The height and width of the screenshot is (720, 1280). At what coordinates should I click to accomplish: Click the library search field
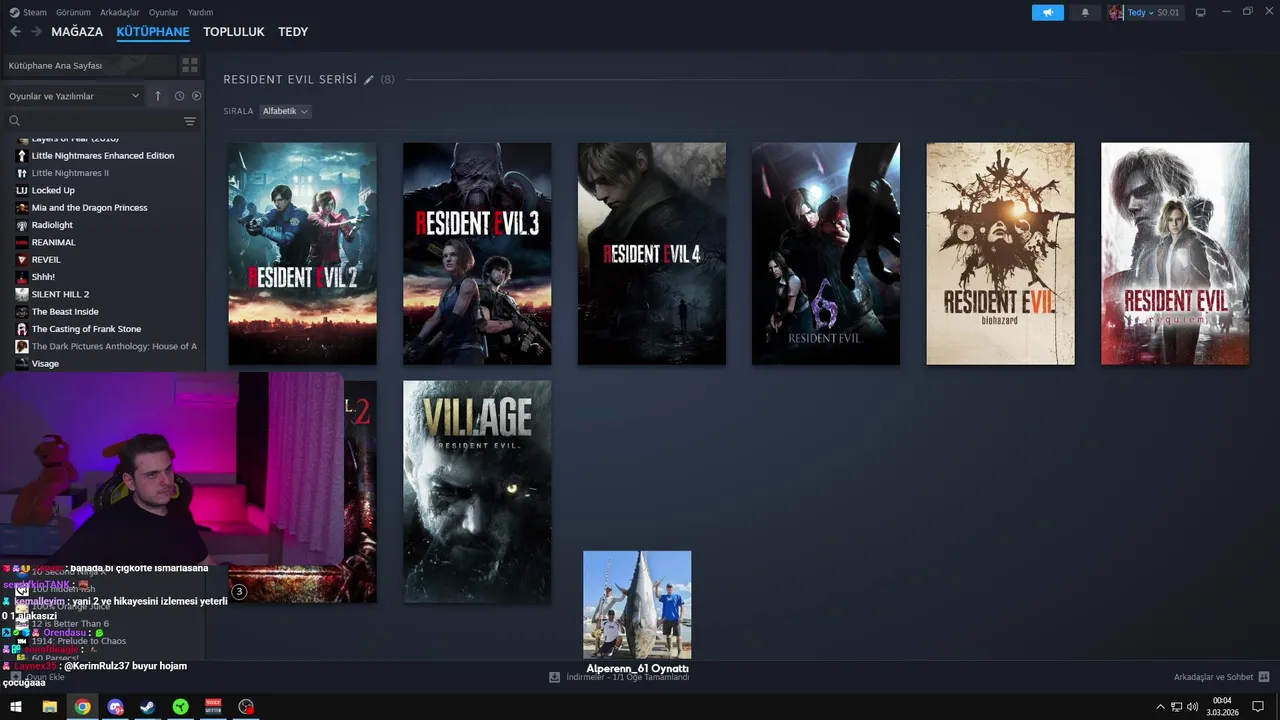(x=92, y=121)
